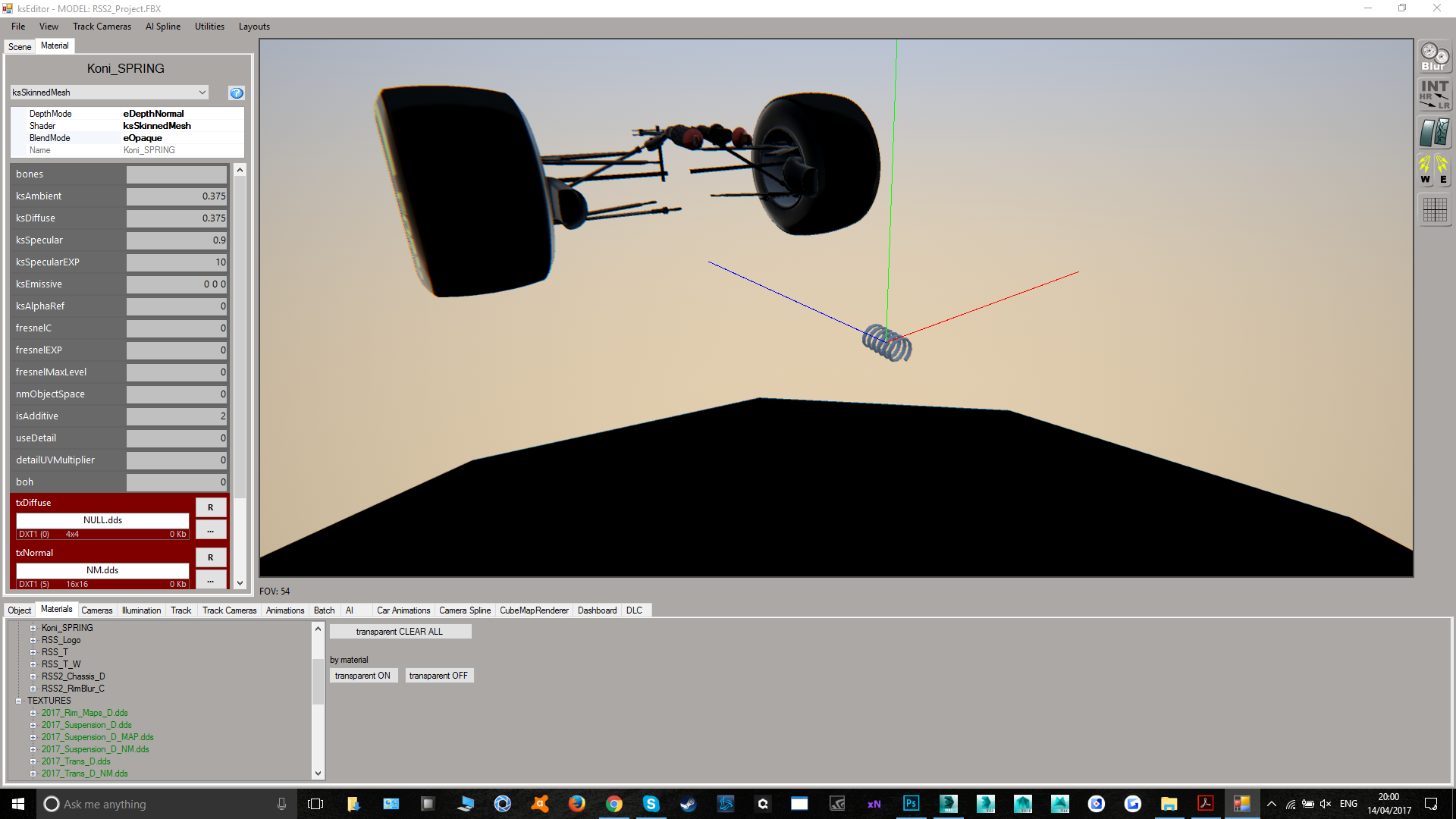Image resolution: width=1456 pixels, height=819 pixels.
Task: Click the Cortana microphone icon
Action: (281, 804)
